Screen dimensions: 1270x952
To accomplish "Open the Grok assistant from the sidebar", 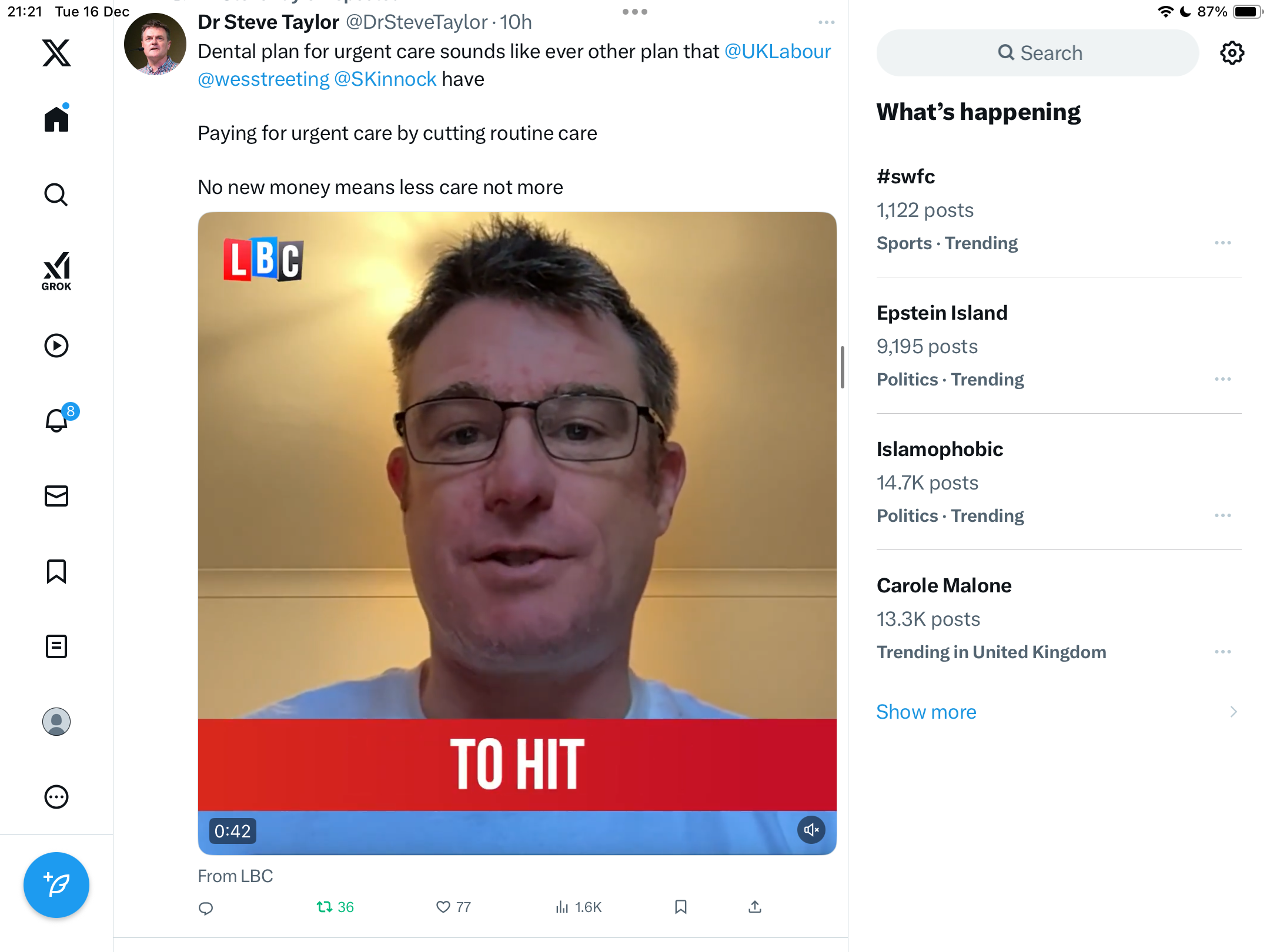I will pos(56,271).
